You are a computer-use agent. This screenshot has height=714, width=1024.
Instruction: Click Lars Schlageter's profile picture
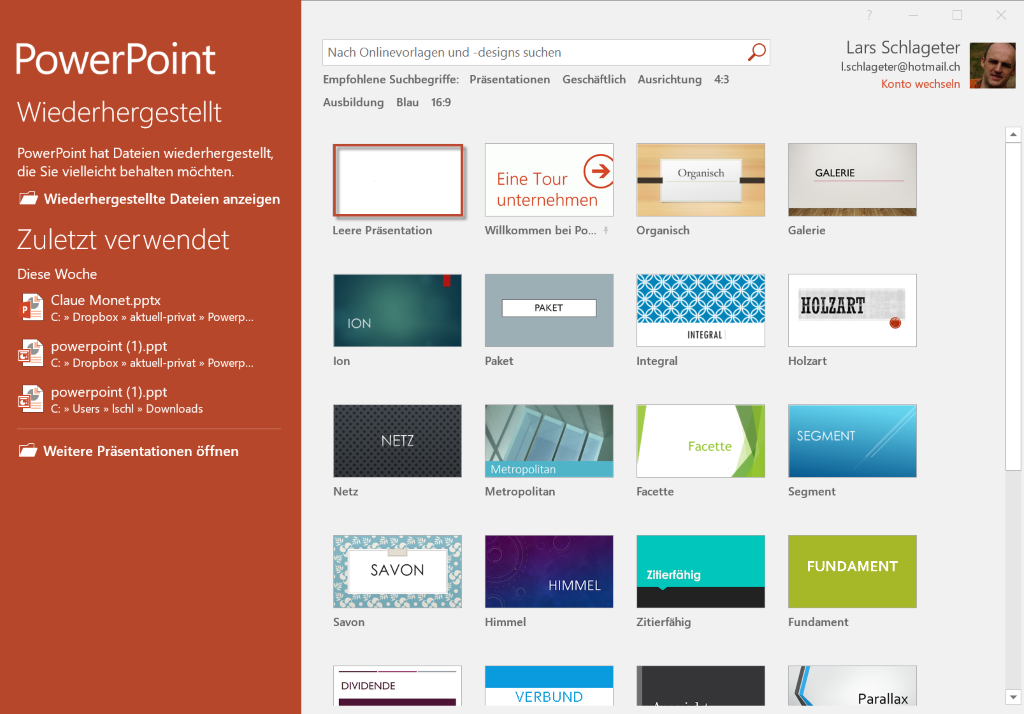[x=992, y=65]
